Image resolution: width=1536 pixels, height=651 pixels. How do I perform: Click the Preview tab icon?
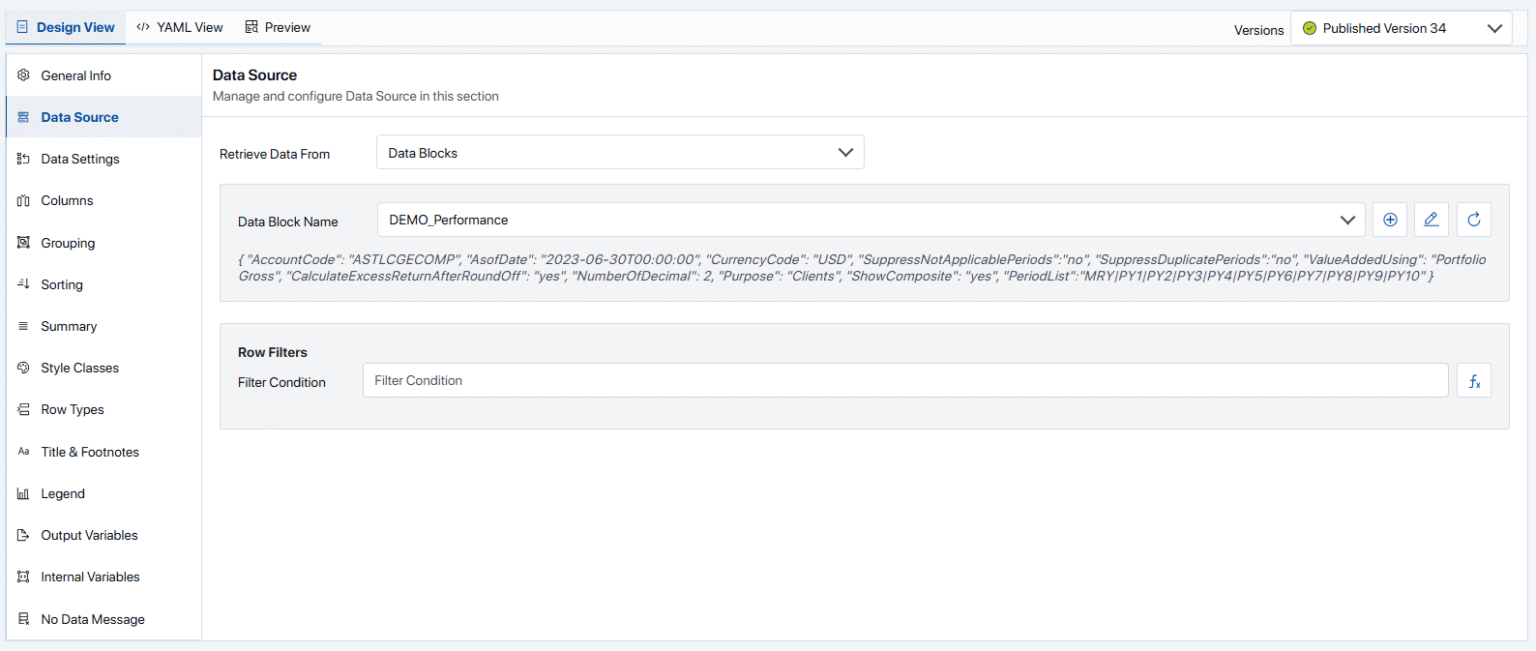click(251, 27)
